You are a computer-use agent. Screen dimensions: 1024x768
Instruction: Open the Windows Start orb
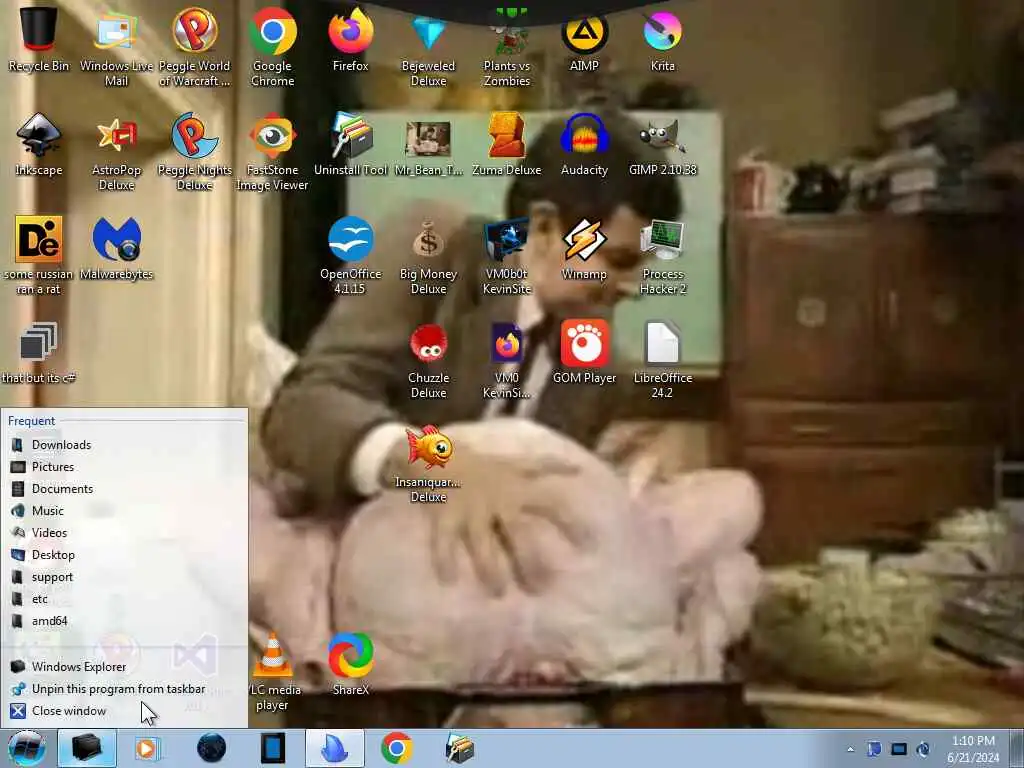(x=26, y=748)
